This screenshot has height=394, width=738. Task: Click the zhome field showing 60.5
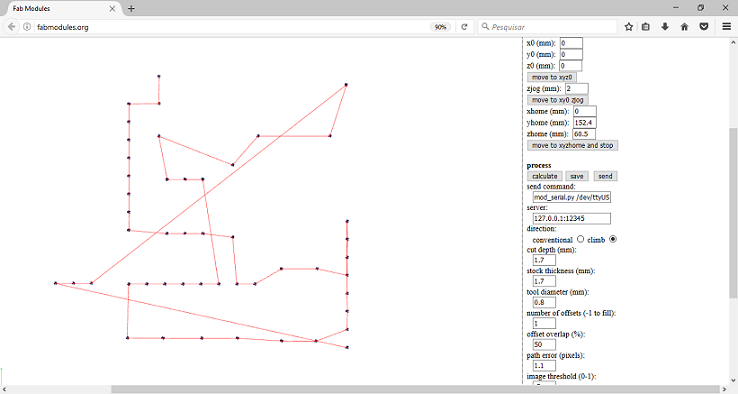(x=584, y=134)
